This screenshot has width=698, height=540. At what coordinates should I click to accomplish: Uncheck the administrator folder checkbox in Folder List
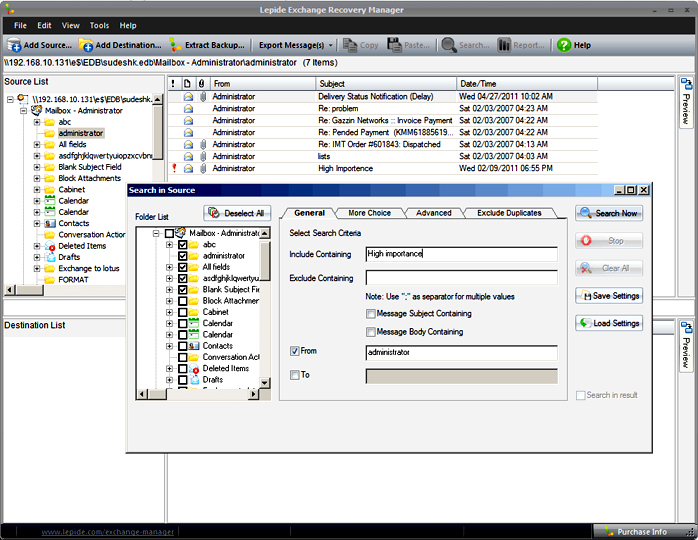(183, 256)
